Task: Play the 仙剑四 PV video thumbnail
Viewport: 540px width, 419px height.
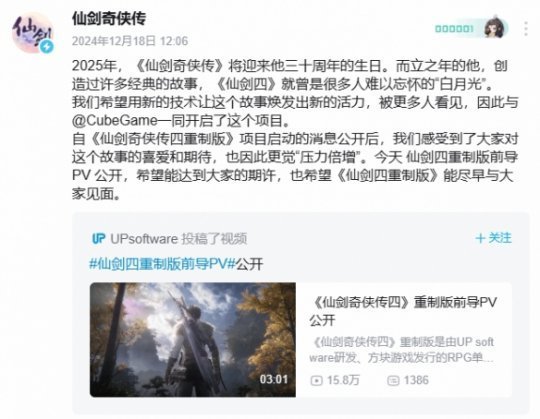Action: point(193,339)
